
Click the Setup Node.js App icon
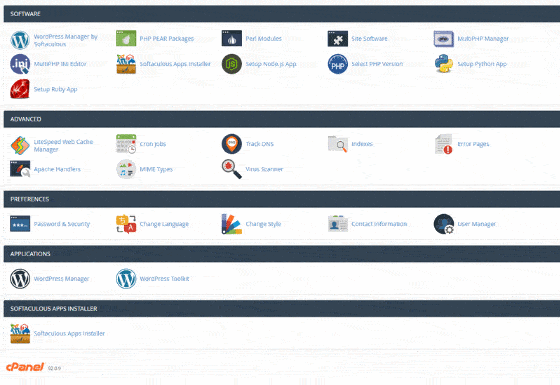click(x=232, y=64)
